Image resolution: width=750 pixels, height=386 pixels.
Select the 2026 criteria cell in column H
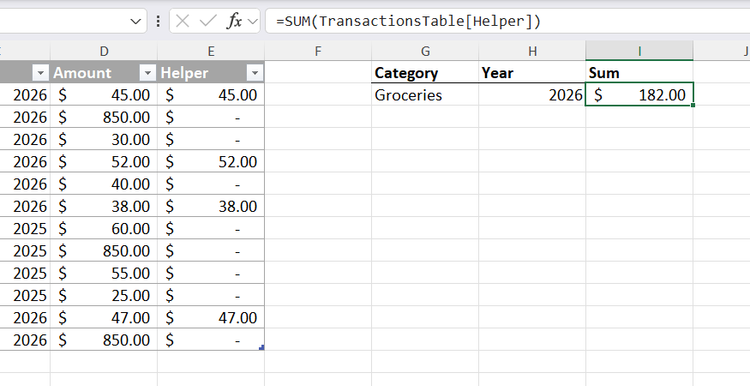532,95
